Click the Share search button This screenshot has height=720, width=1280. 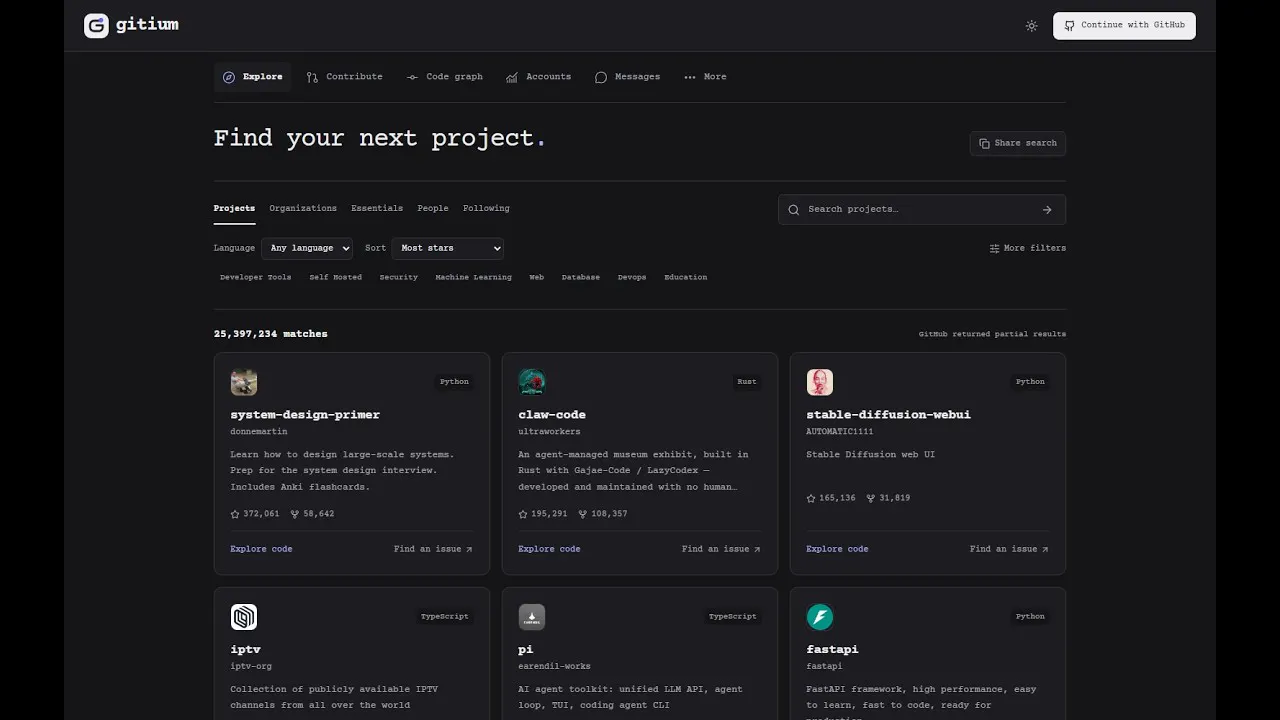pyautogui.click(x=1017, y=143)
